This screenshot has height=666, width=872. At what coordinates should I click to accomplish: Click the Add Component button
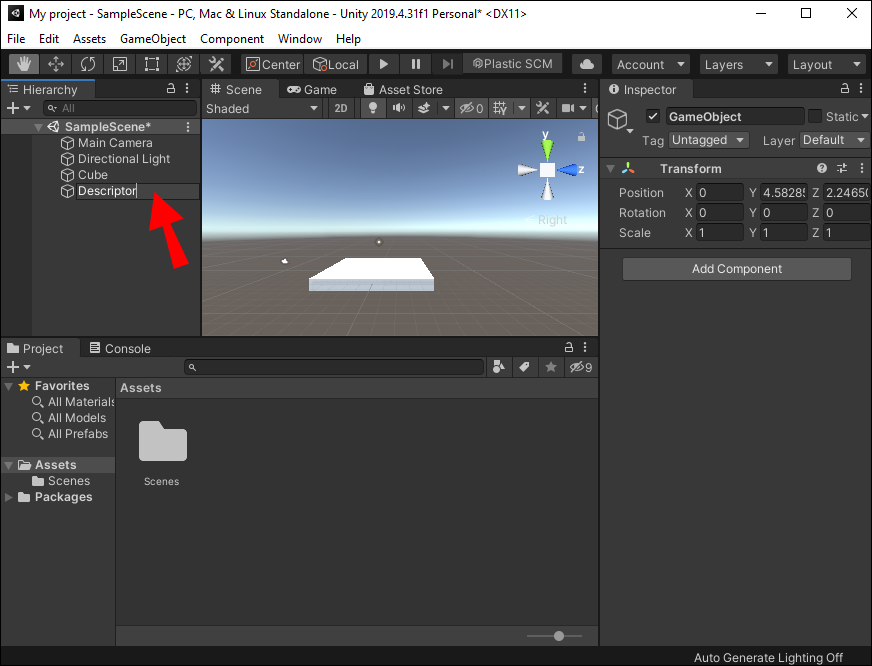point(736,269)
